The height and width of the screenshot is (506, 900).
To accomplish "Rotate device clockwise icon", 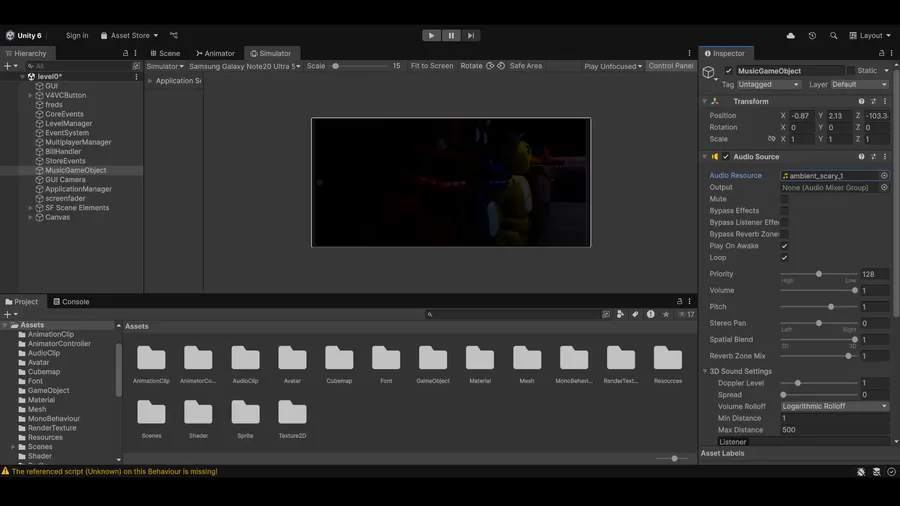I will (x=501, y=66).
